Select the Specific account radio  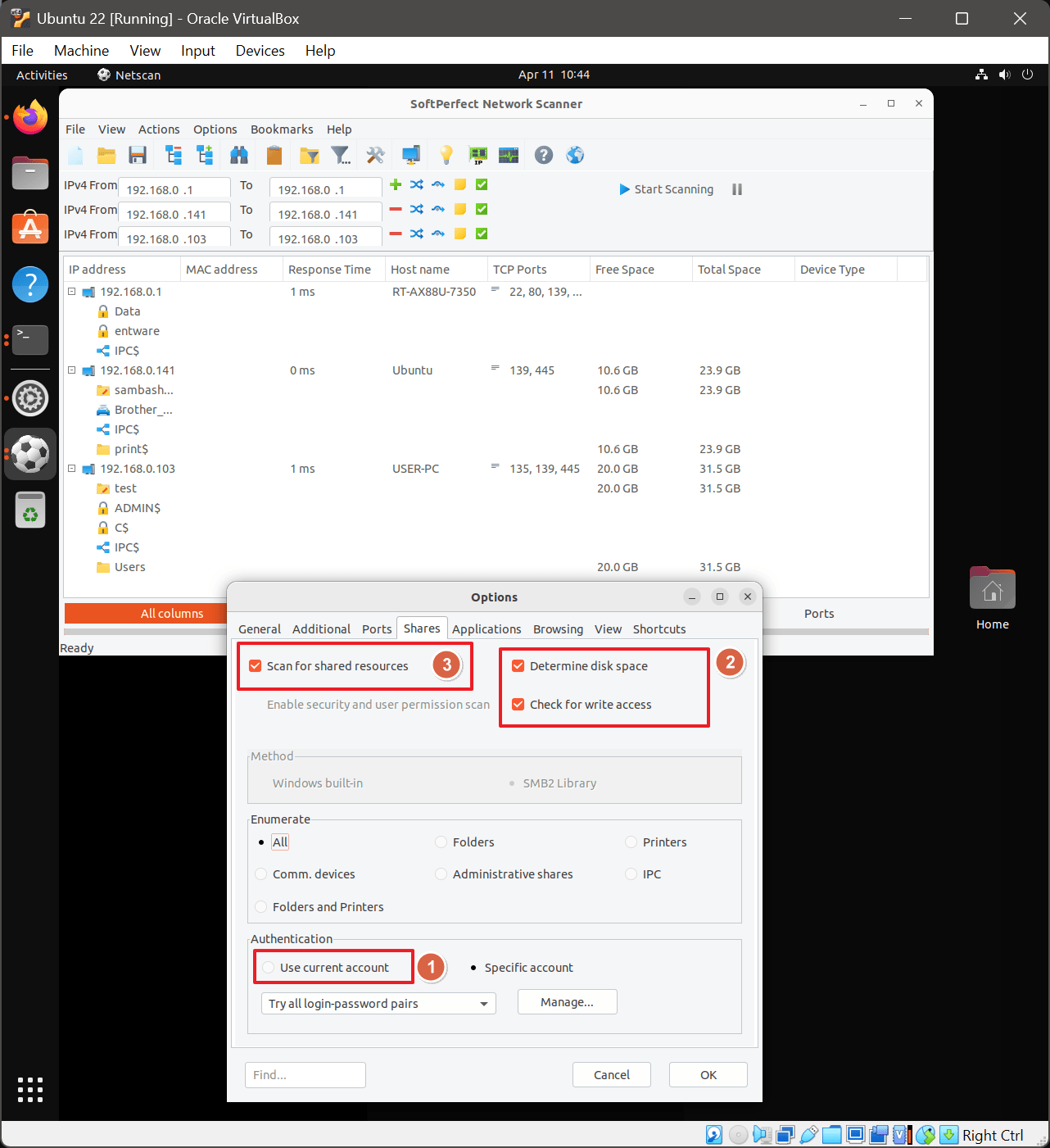tap(473, 968)
